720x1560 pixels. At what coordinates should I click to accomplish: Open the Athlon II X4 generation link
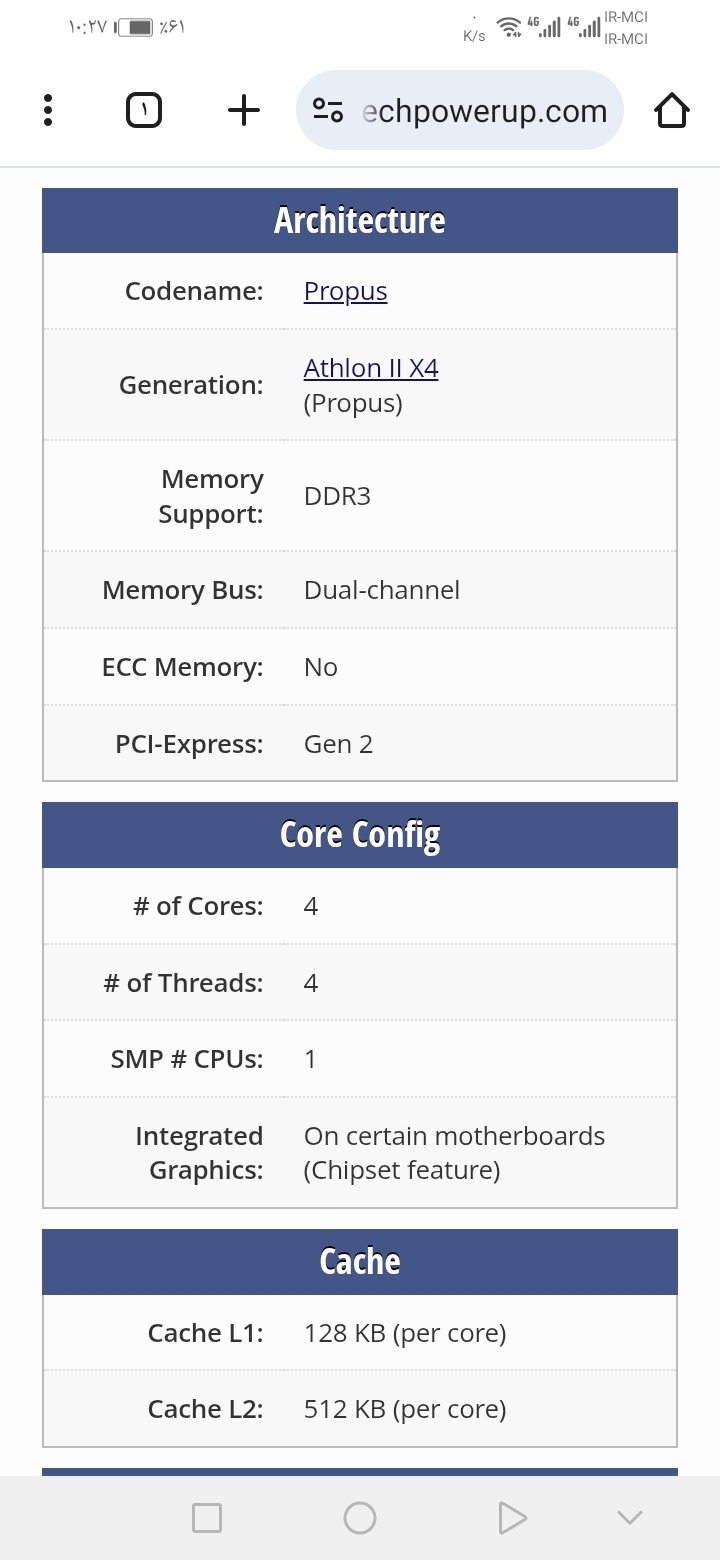pyautogui.click(x=371, y=368)
